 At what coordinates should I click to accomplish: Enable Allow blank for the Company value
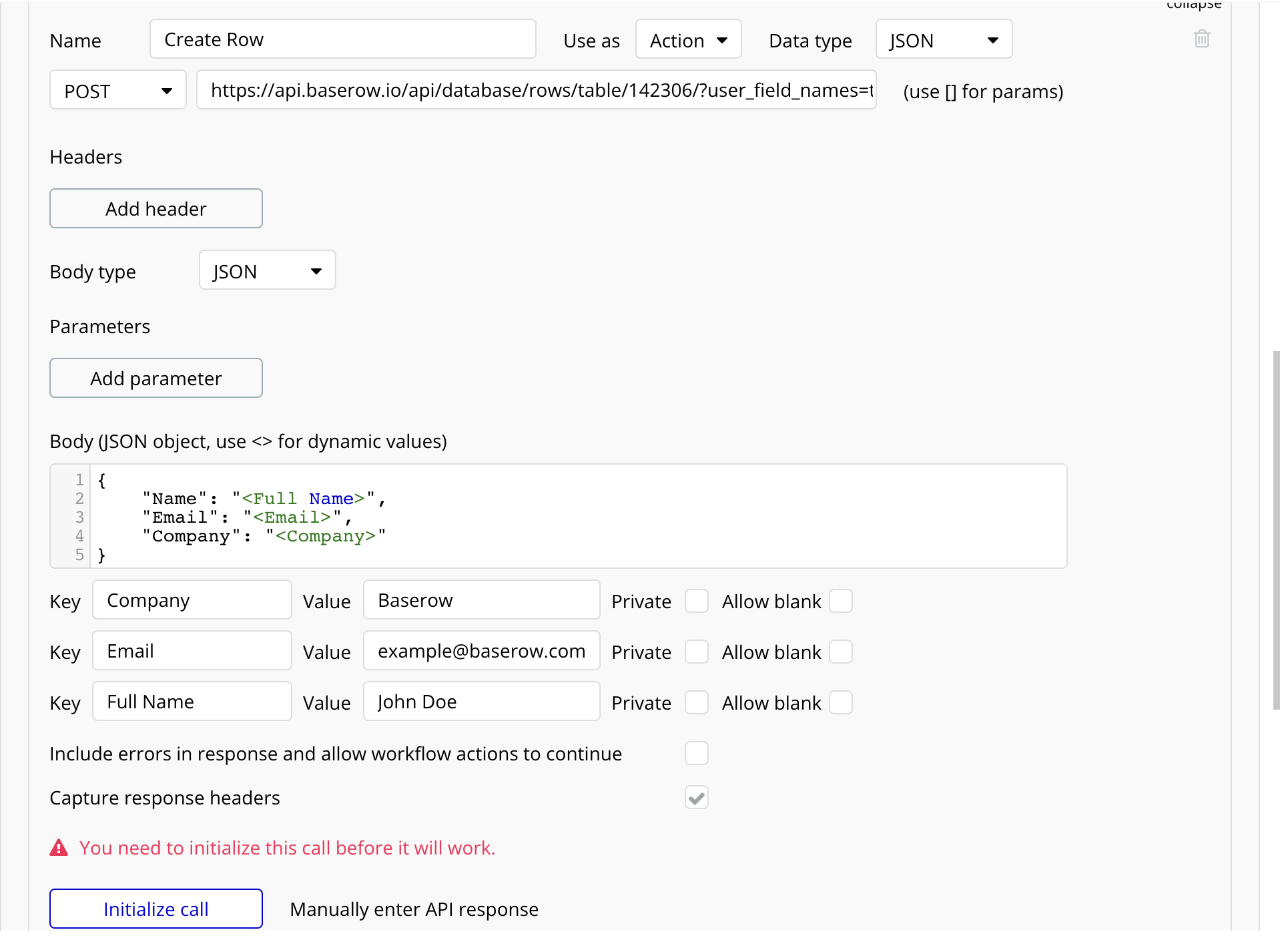coord(841,601)
